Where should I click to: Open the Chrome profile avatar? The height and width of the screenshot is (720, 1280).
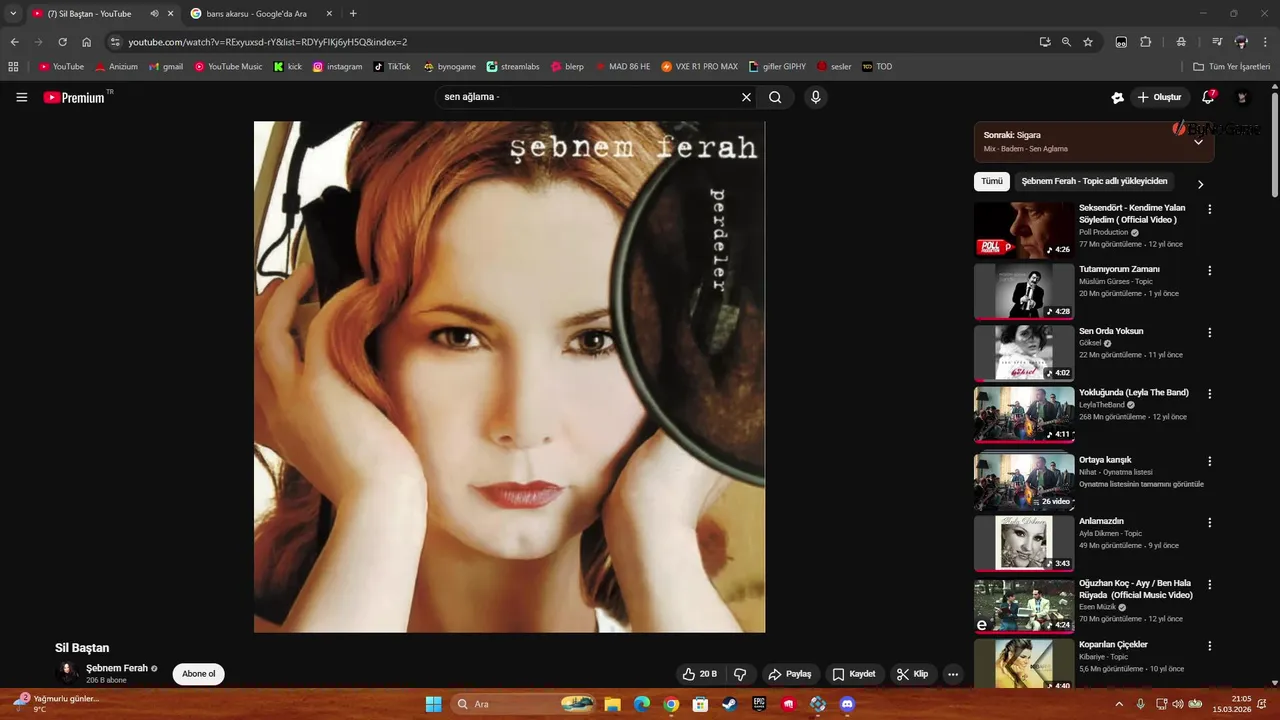tap(1241, 42)
